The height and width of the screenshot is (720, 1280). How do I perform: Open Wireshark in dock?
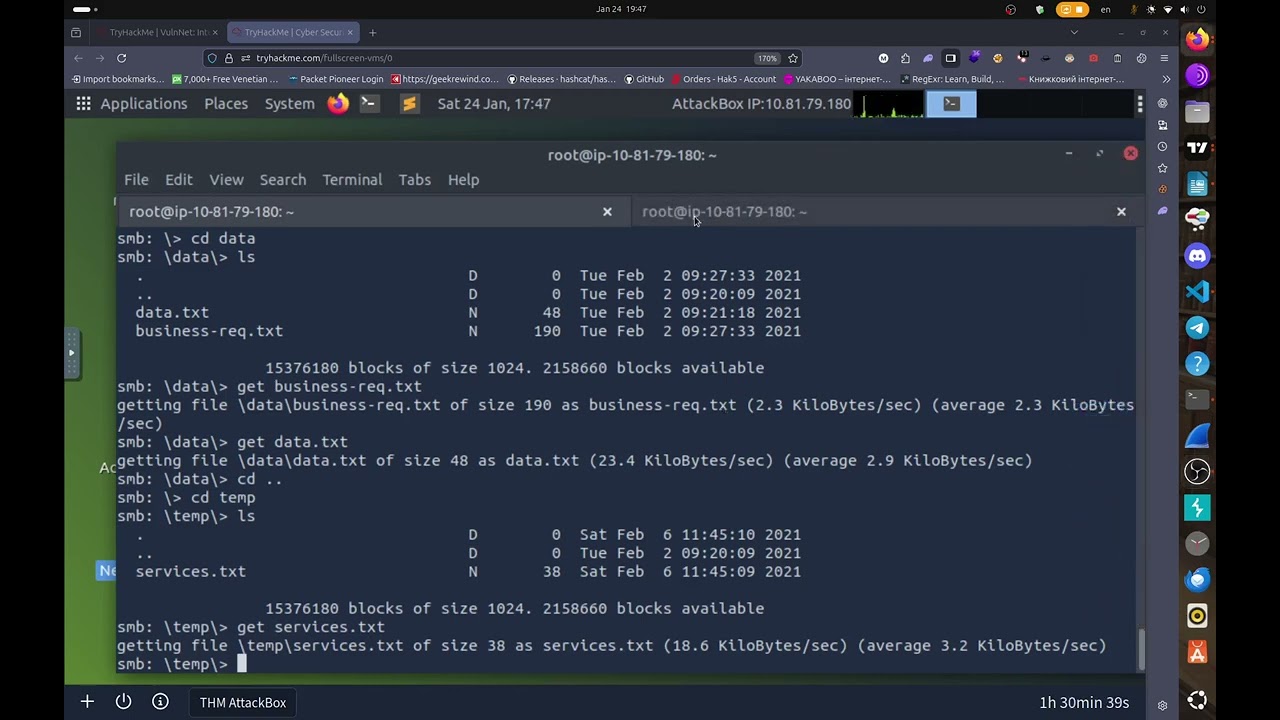[1197, 436]
